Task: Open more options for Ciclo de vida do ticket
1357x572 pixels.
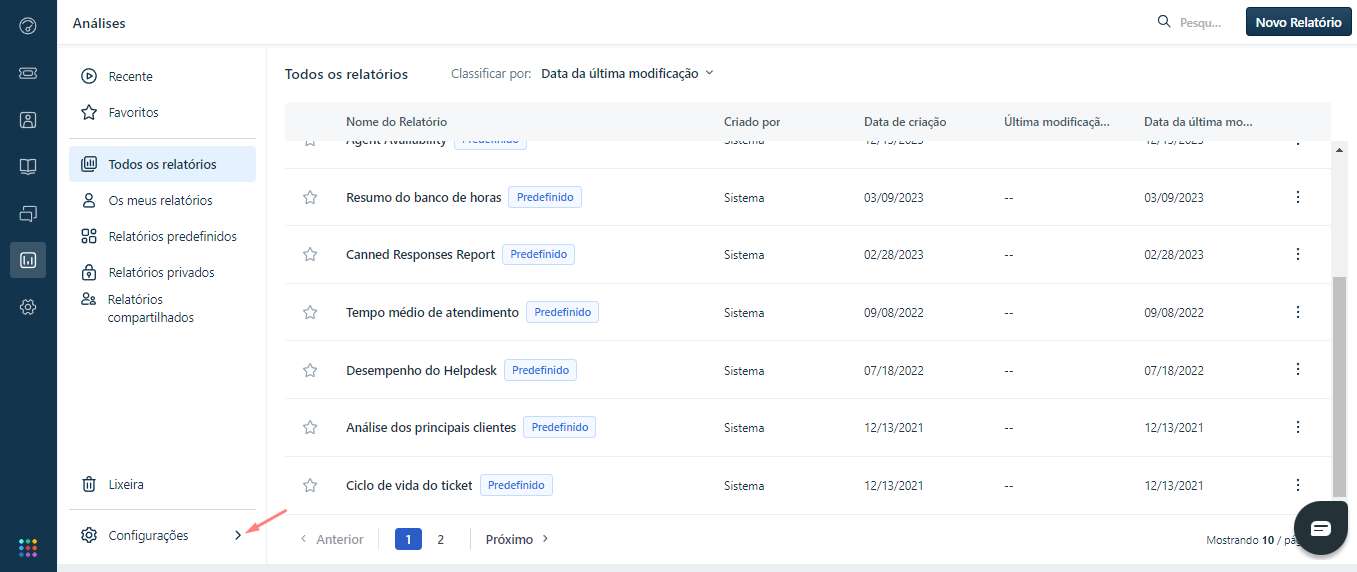Action: click(x=1298, y=485)
